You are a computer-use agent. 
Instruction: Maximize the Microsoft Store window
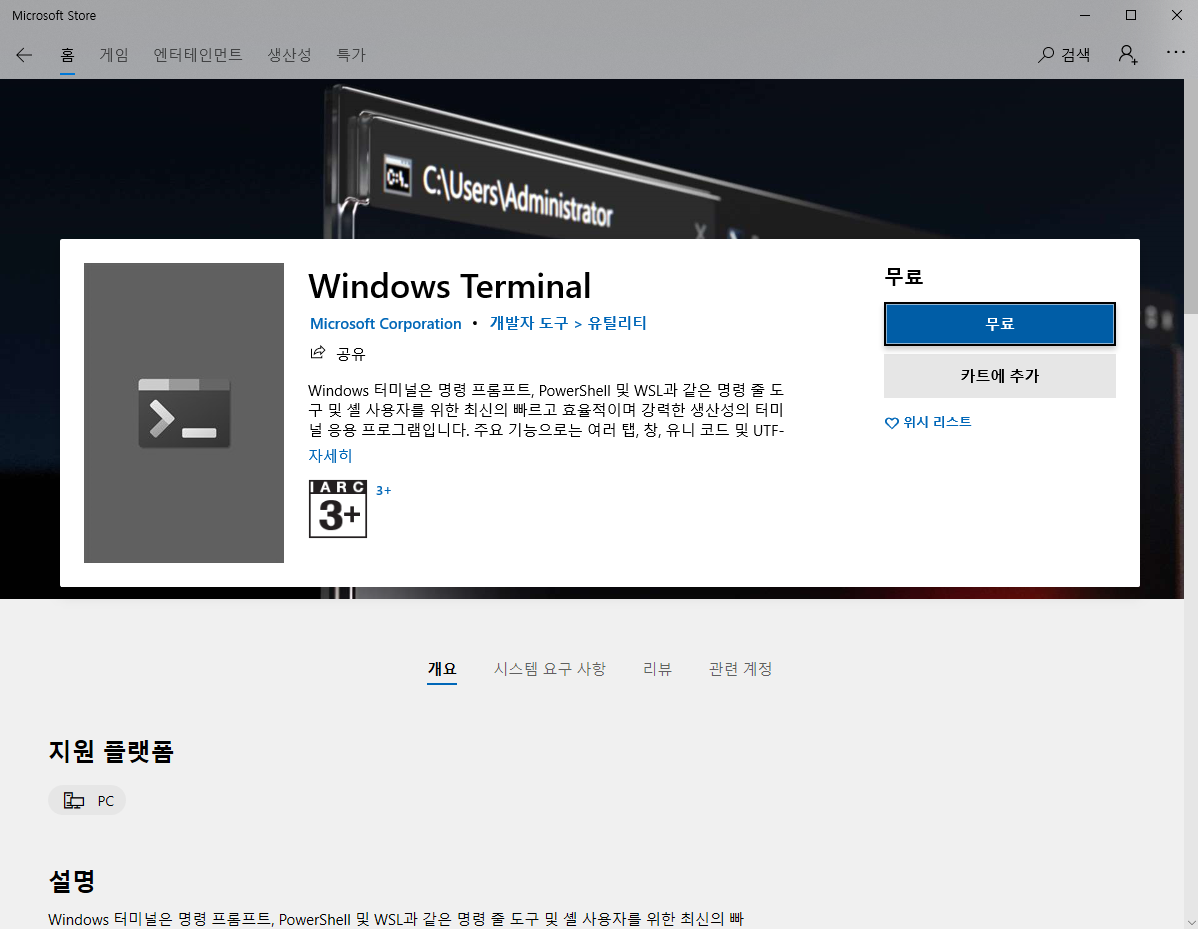click(x=1131, y=15)
